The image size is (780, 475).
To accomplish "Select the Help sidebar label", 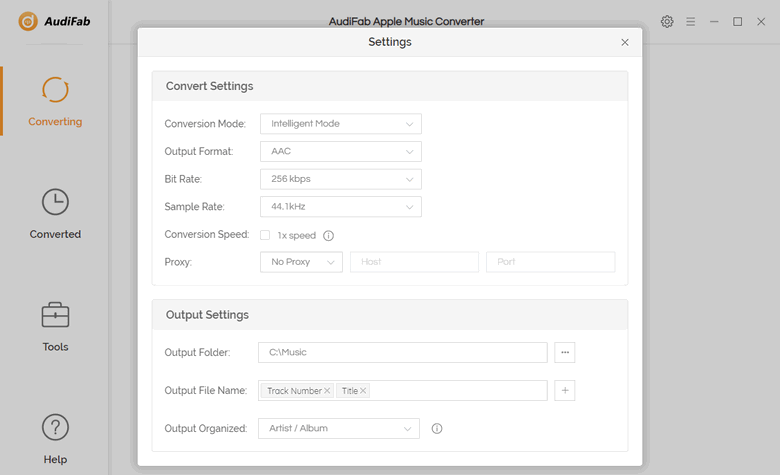I will pos(55,459).
